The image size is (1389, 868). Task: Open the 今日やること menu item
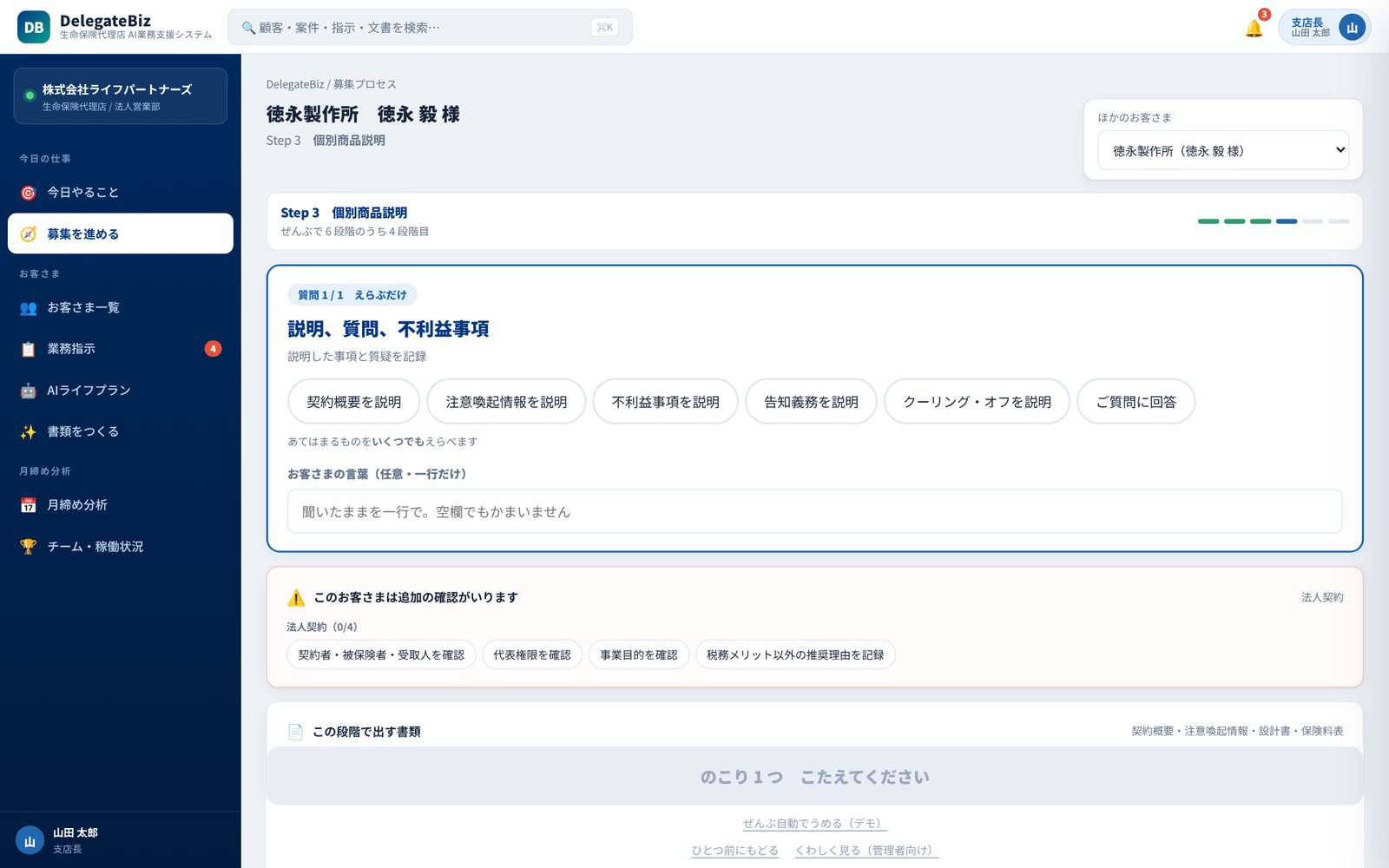(x=121, y=193)
